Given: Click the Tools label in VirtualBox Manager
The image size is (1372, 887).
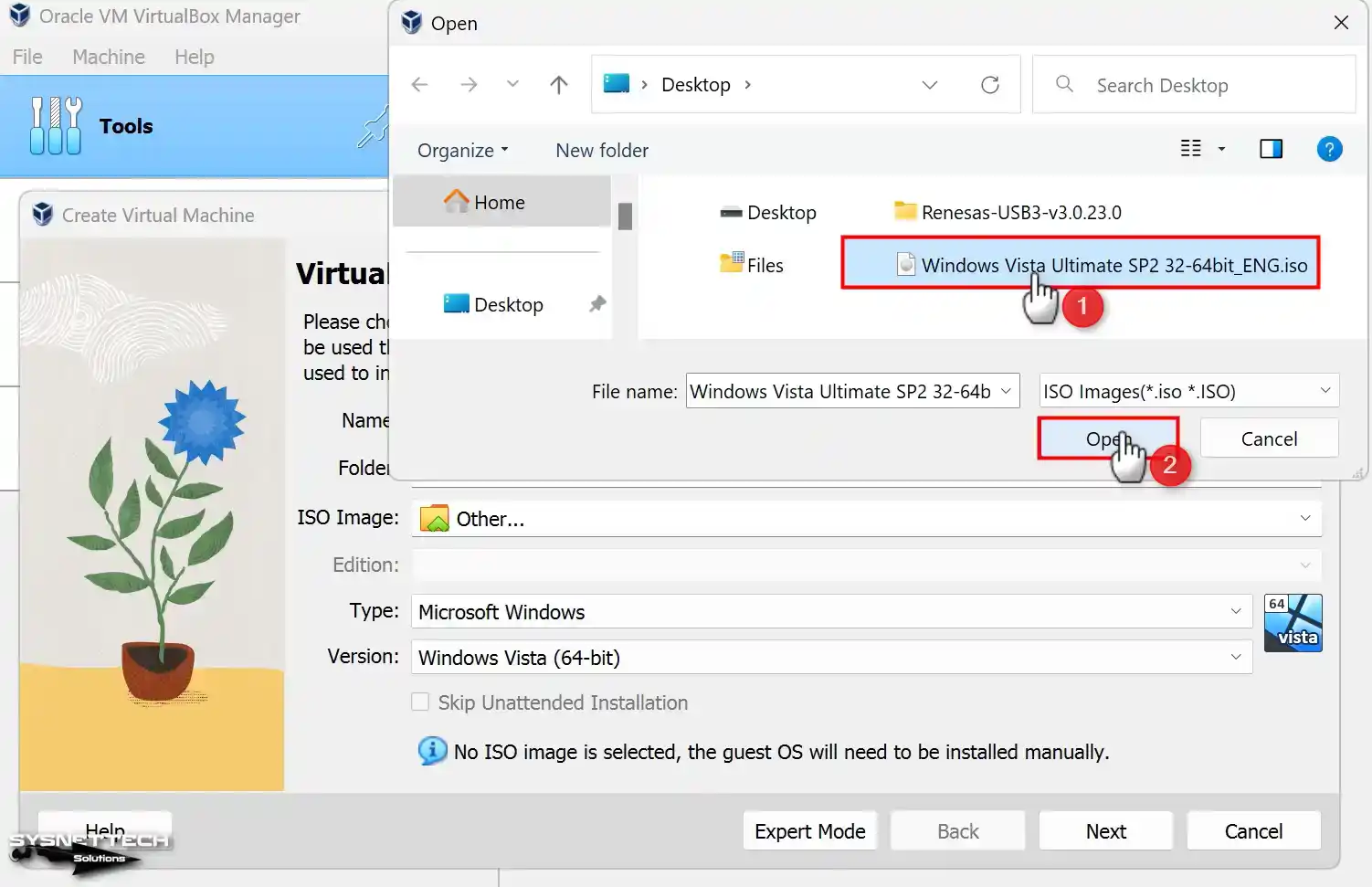Looking at the screenshot, I should click(x=126, y=126).
